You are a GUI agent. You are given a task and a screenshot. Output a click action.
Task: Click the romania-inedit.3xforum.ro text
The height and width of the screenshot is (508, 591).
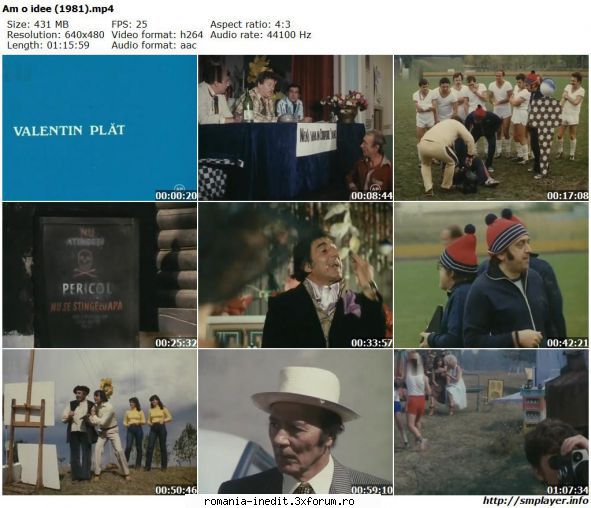pyautogui.click(x=279, y=501)
